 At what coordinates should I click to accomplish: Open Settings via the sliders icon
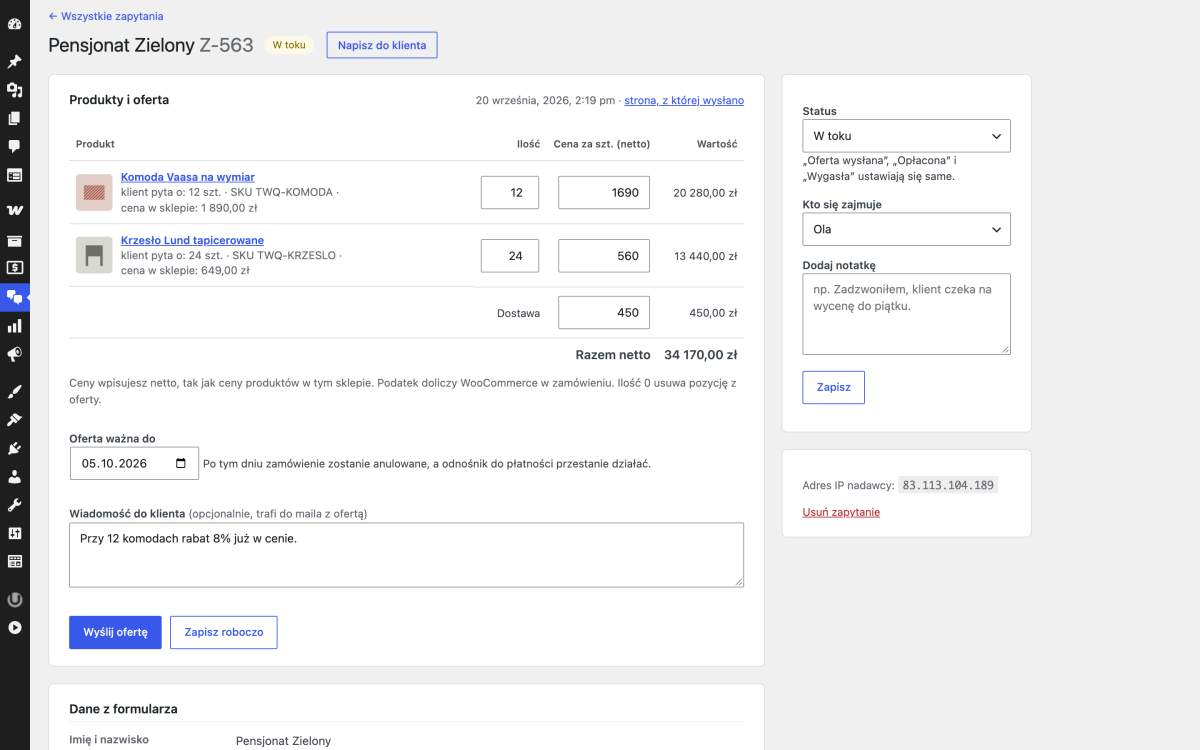coord(15,533)
